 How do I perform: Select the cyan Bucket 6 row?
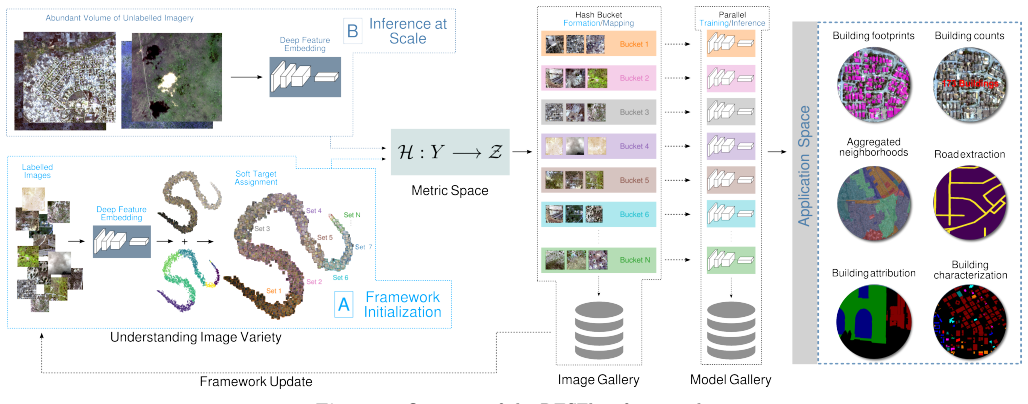coord(598,214)
